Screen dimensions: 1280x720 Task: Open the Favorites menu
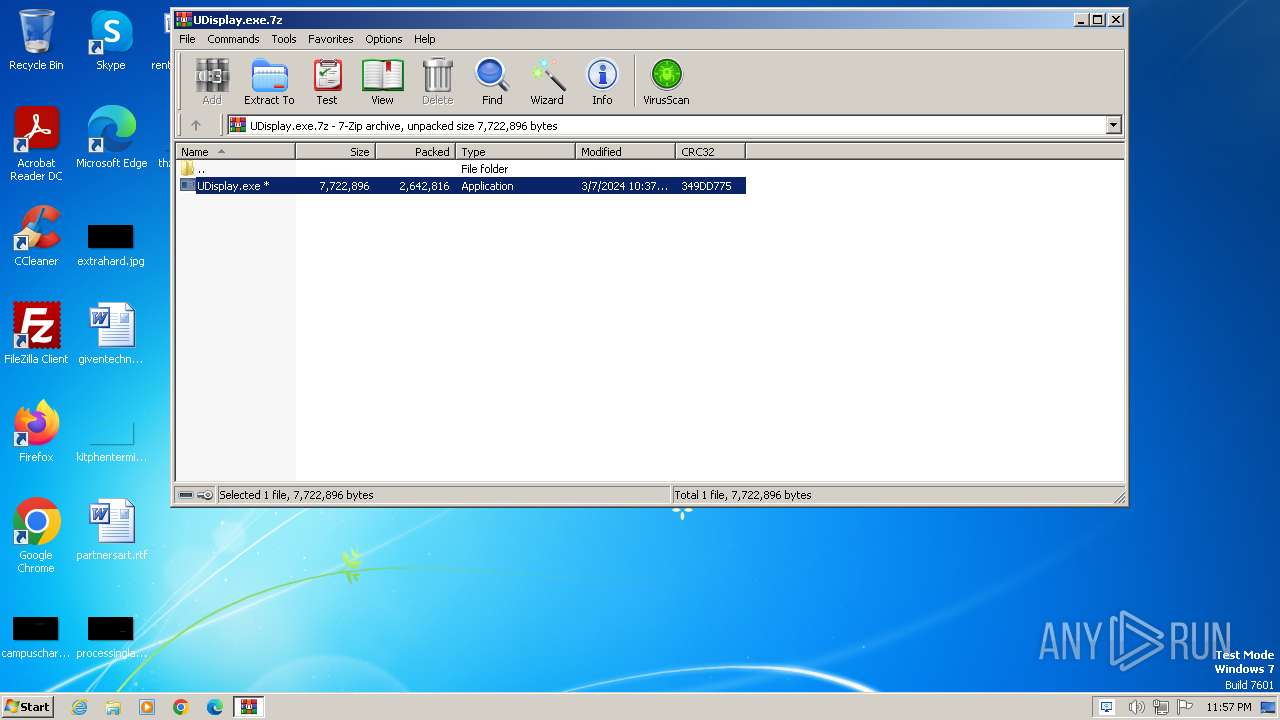(x=331, y=39)
